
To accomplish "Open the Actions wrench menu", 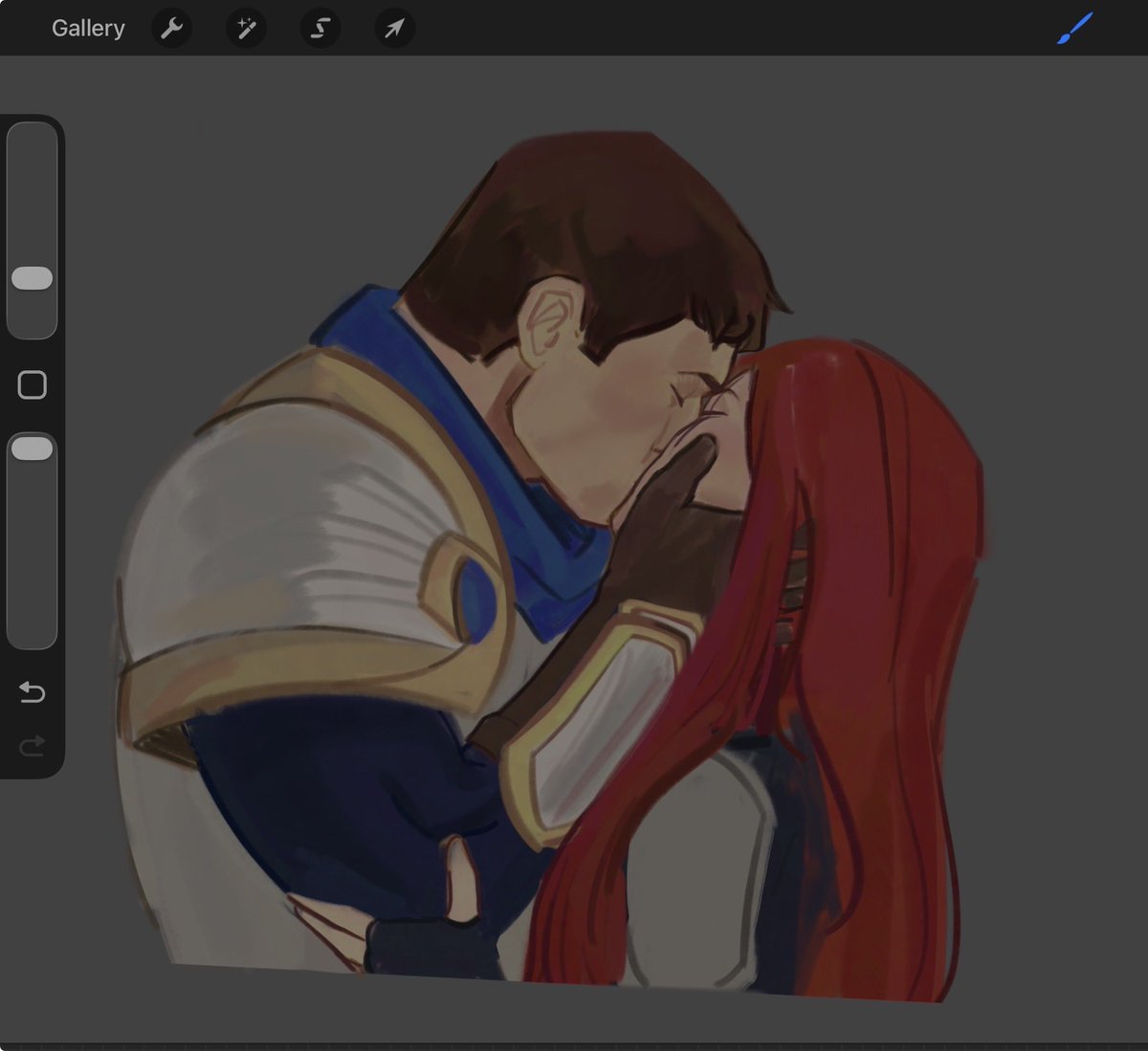I will 172,29.
